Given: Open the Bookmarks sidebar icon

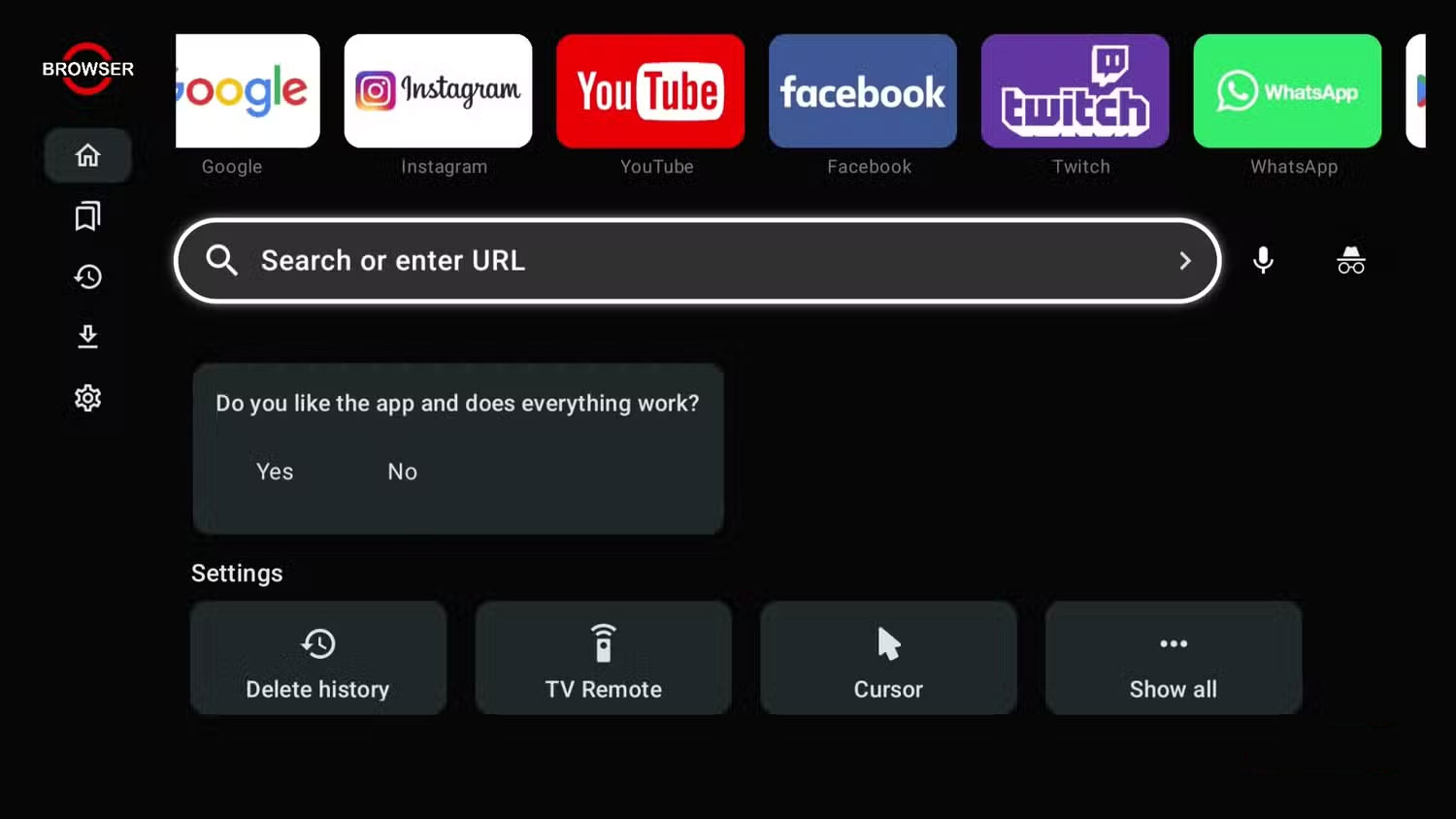Looking at the screenshot, I should coord(87,215).
